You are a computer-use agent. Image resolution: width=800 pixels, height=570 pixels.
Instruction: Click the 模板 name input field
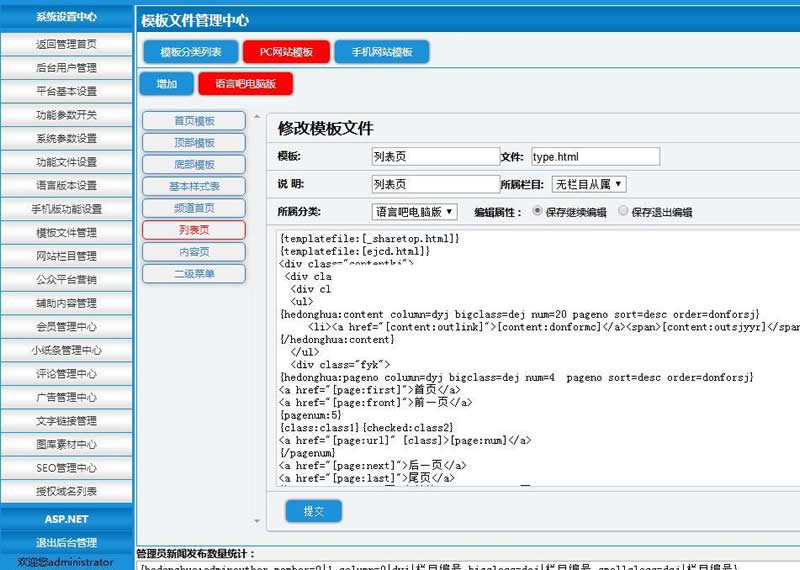click(434, 156)
